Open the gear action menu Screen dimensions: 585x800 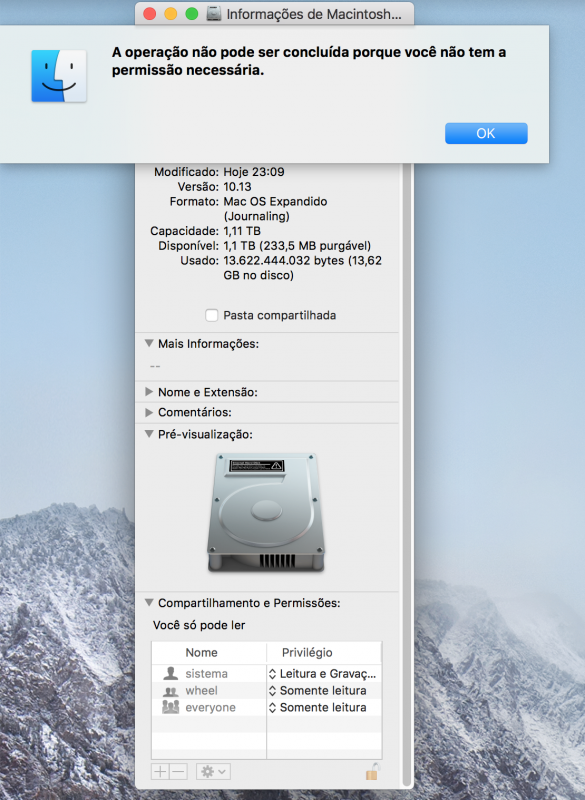coord(214,771)
